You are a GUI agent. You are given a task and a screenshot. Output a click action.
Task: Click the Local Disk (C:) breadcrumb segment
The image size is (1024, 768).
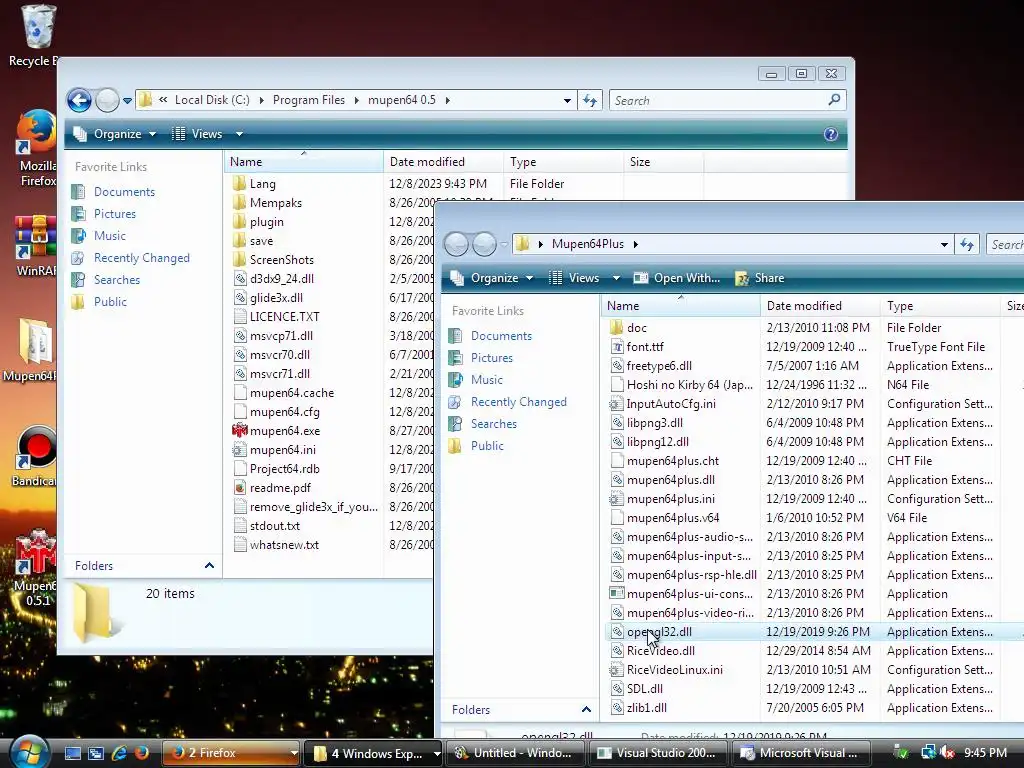tap(212, 100)
